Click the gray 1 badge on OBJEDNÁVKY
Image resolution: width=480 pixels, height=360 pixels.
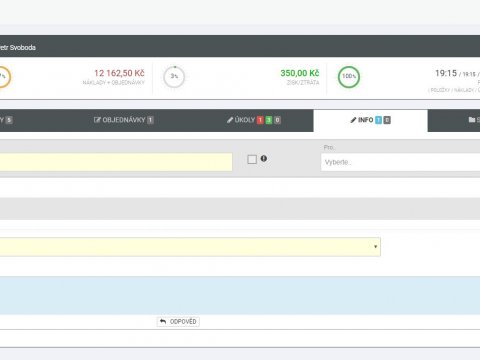150,120
